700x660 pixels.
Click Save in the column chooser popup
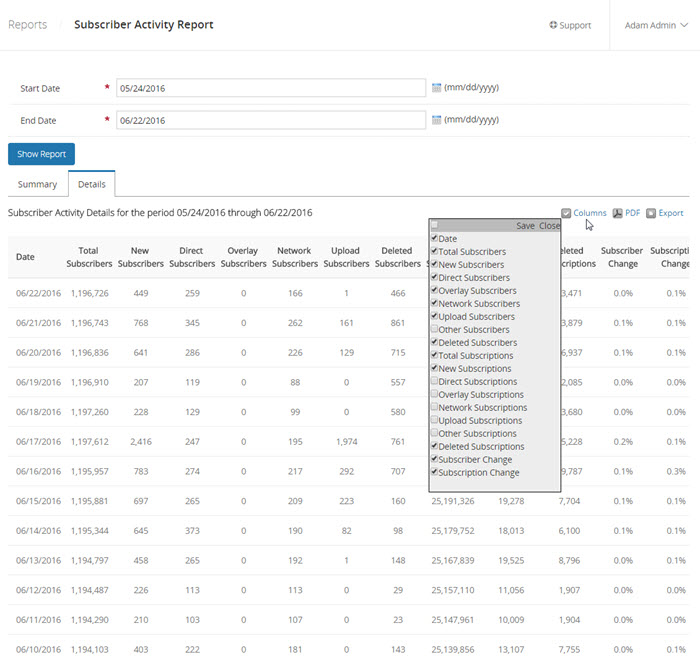point(525,226)
